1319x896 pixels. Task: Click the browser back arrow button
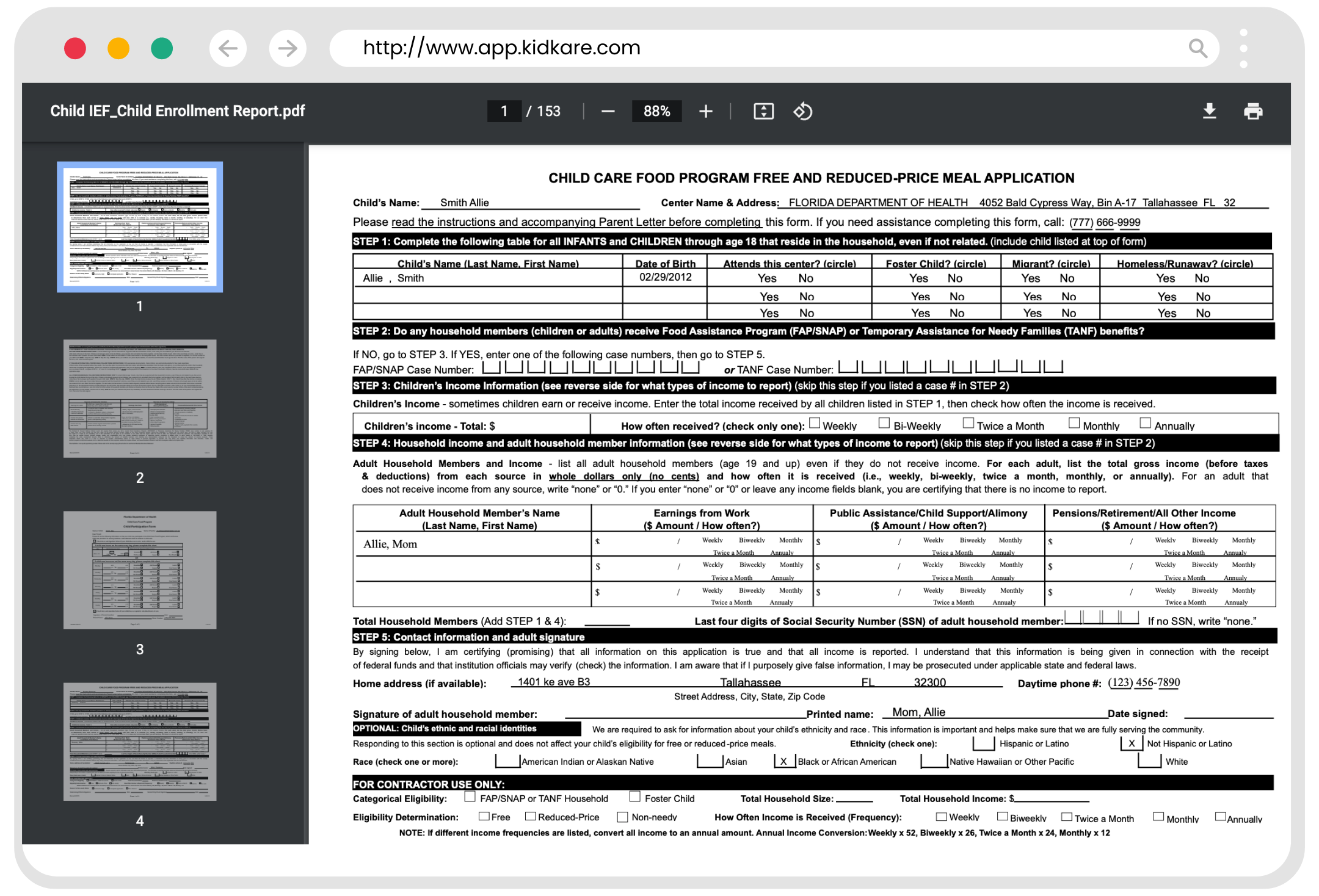click(228, 48)
